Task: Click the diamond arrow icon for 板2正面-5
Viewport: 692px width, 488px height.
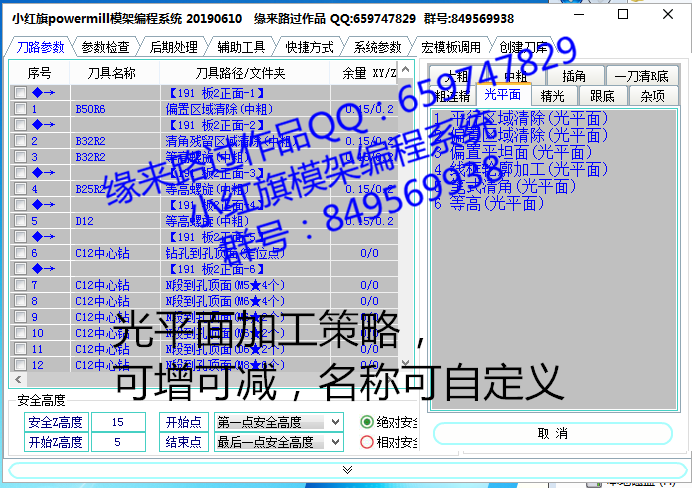Action: pyautogui.click(x=43, y=236)
